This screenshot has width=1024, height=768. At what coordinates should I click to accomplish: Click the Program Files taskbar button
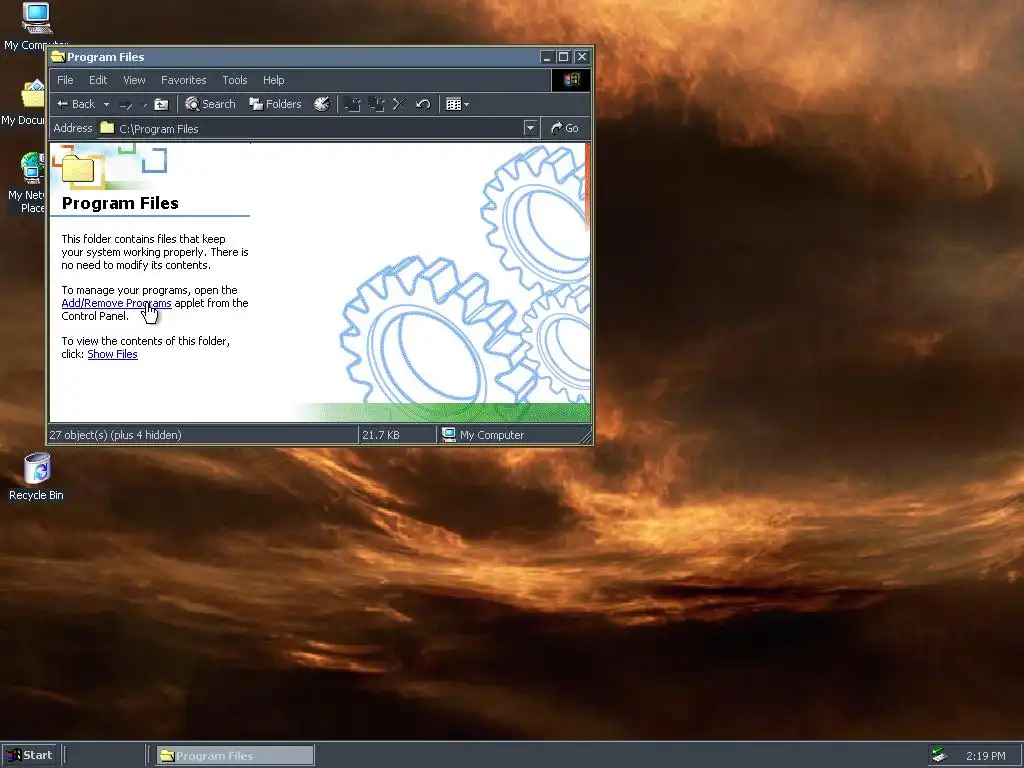pyautogui.click(x=235, y=756)
